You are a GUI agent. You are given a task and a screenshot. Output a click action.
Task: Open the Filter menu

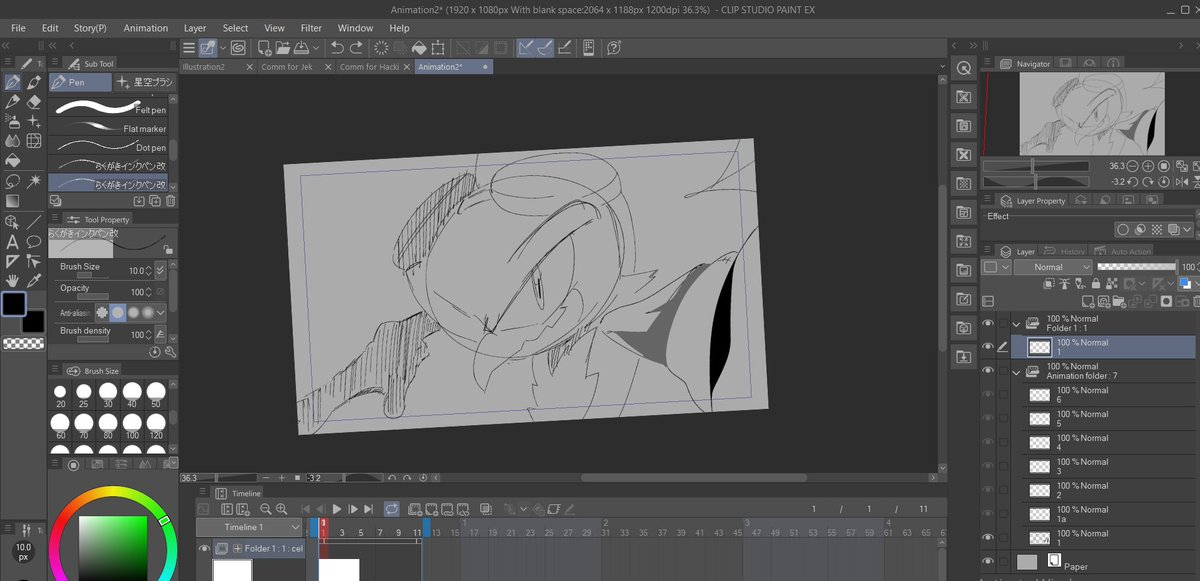click(x=311, y=28)
